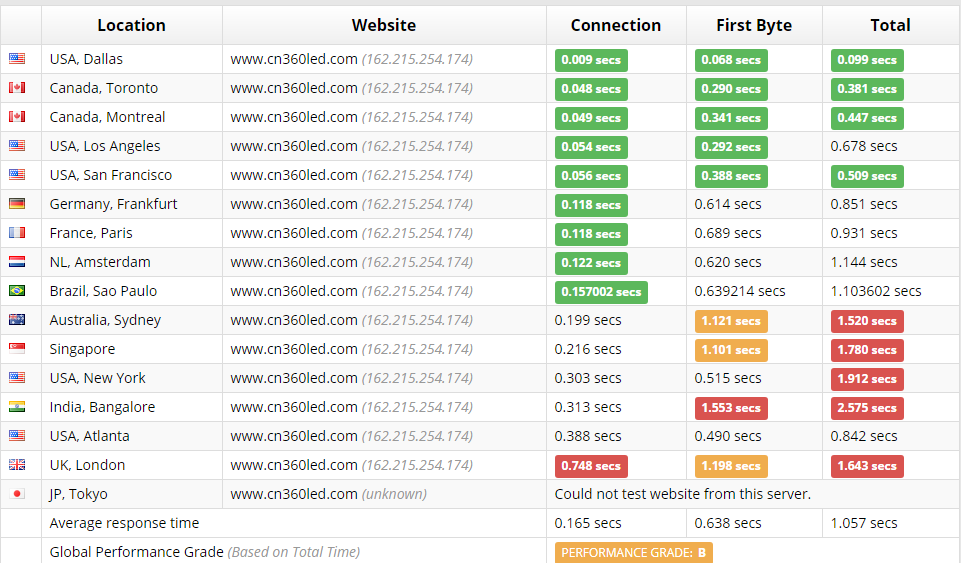Click the orange PERFORMANCE GRADE: B badge

point(633,553)
